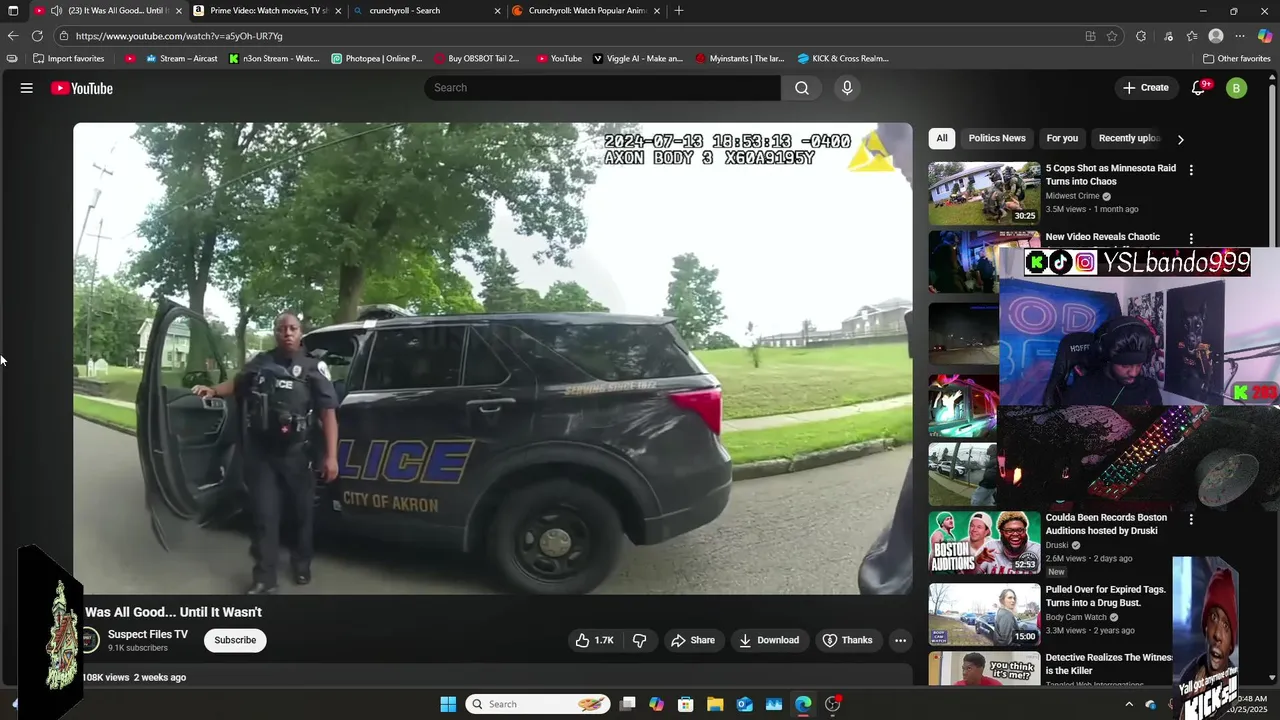Viewport: 1280px width, 720px height.
Task: Open the account avatar menu "B"
Action: click(1236, 88)
